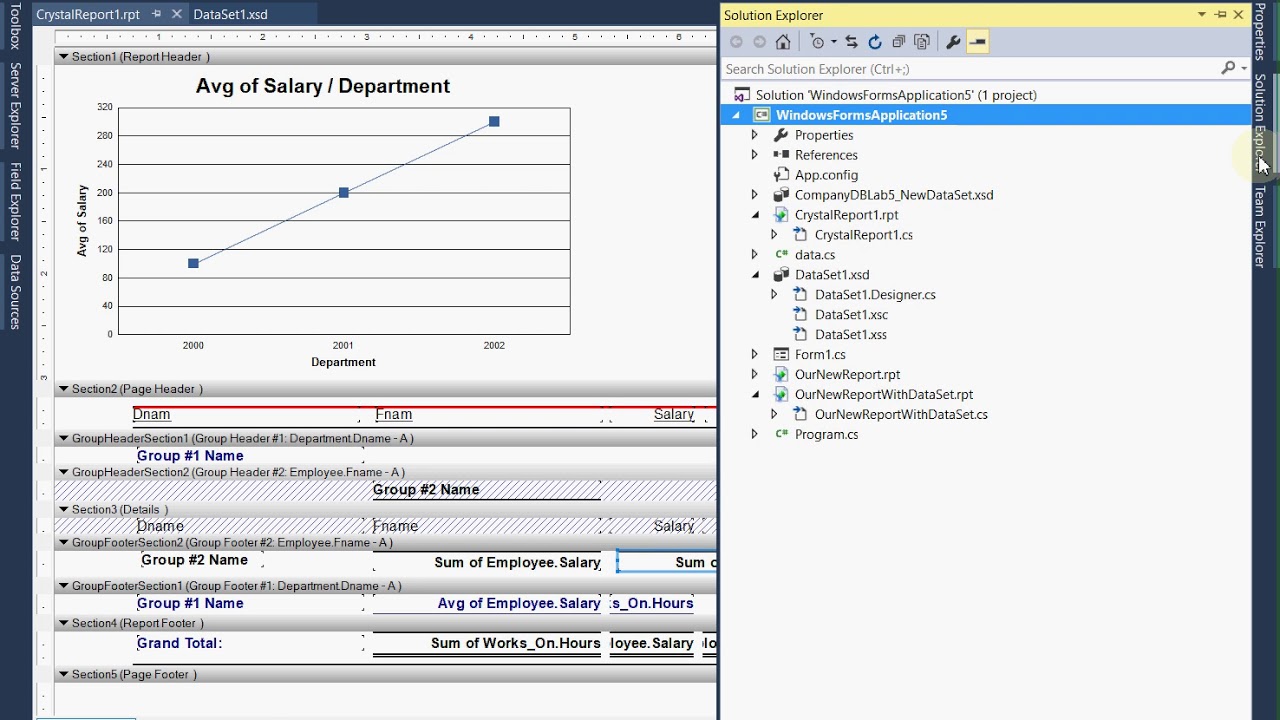Click the Collapse All icon
1280x720 pixels.
[x=899, y=42]
